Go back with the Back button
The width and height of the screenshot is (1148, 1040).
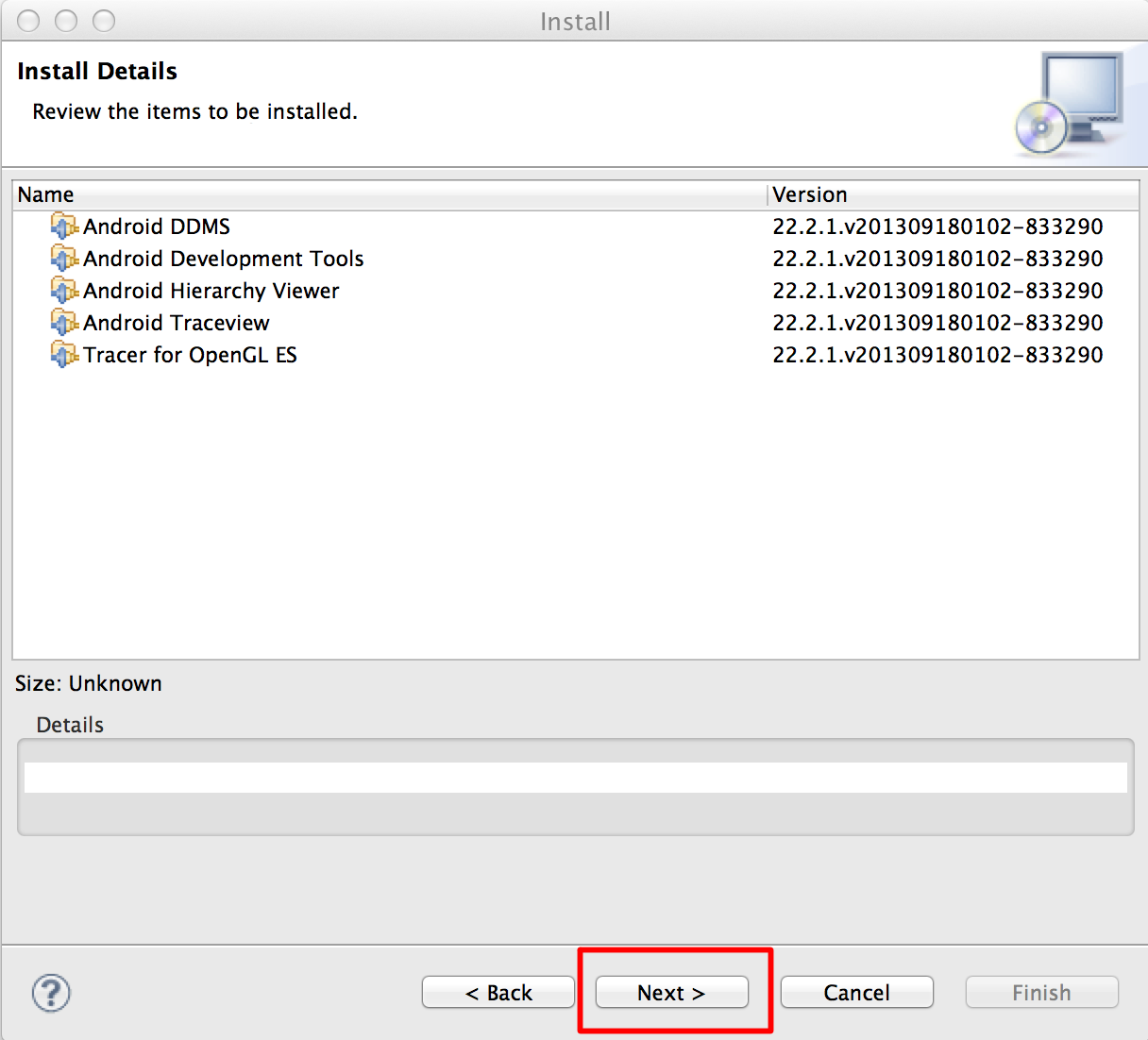[x=498, y=993]
